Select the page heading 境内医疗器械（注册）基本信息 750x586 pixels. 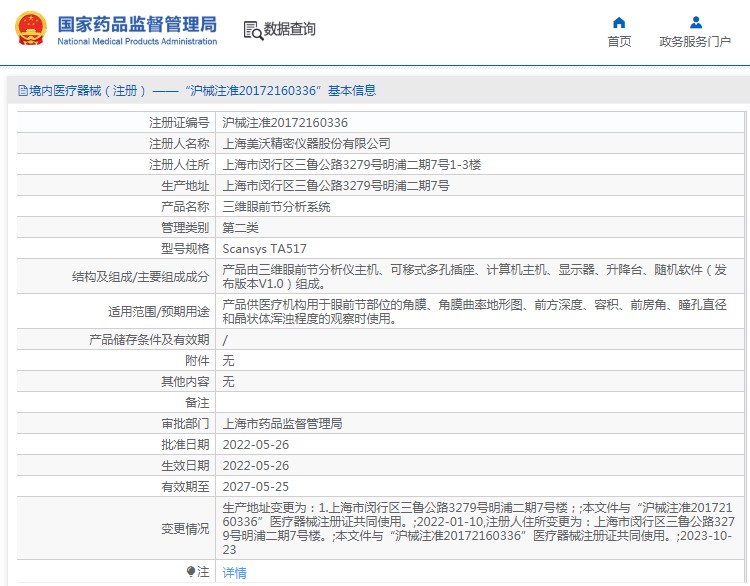pos(202,90)
